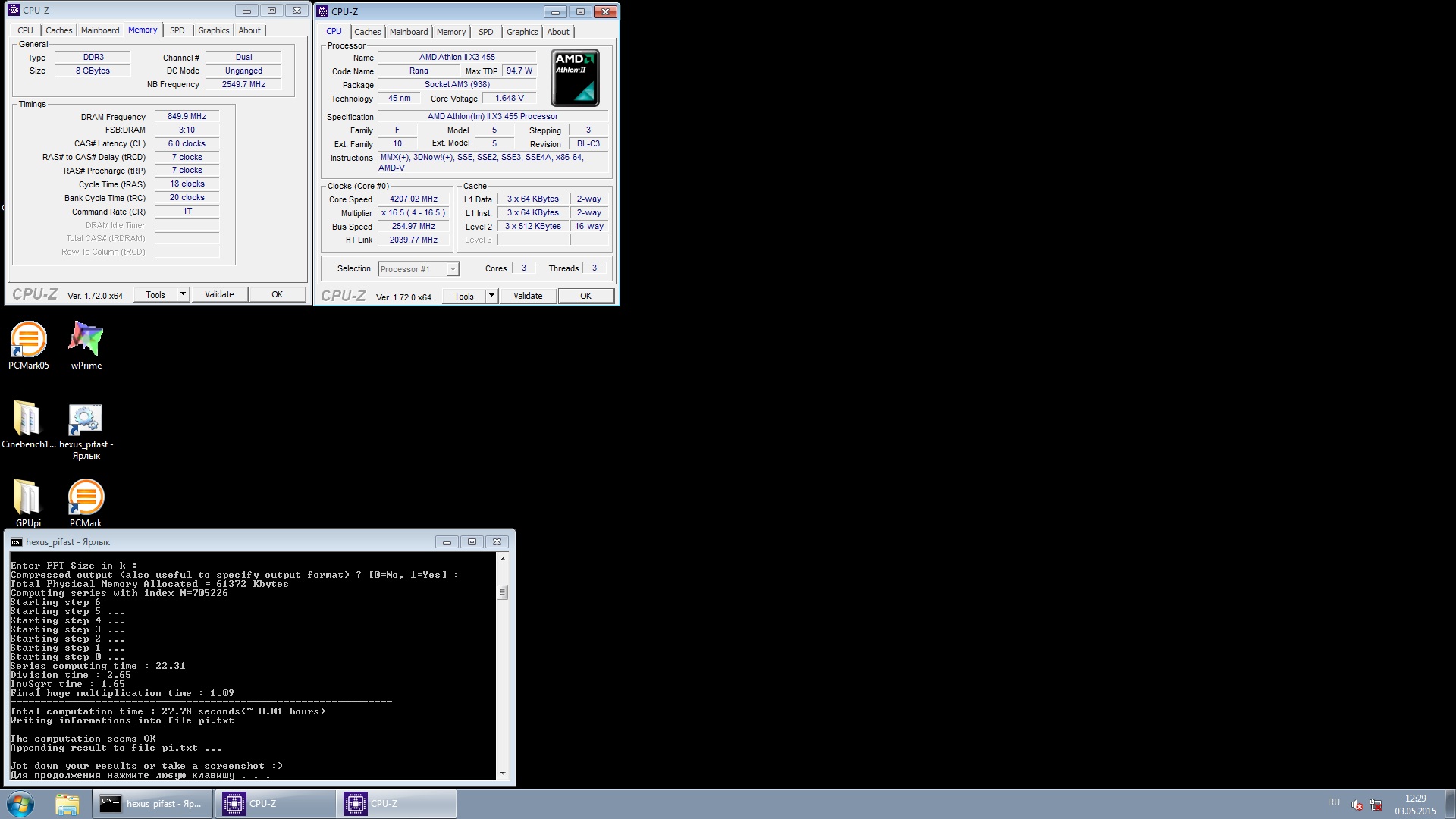Image resolution: width=1456 pixels, height=819 pixels.
Task: Click the console scrollbar thumb
Action: pos(502,592)
